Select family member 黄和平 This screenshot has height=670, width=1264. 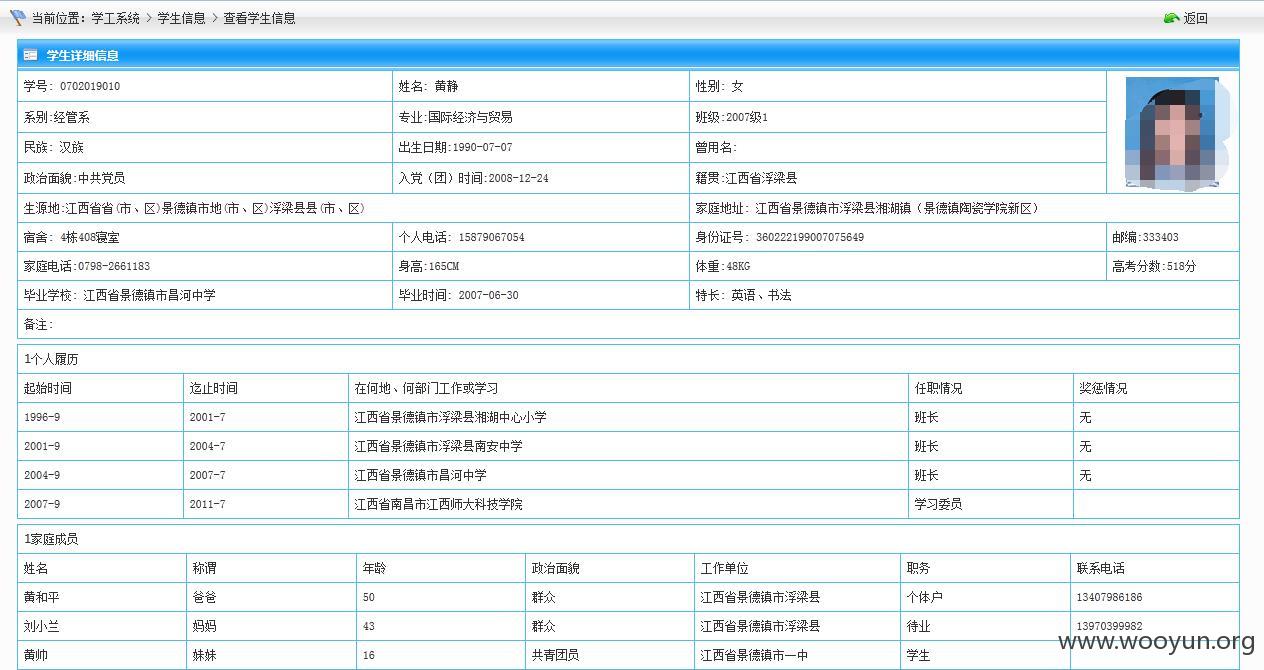coord(102,597)
